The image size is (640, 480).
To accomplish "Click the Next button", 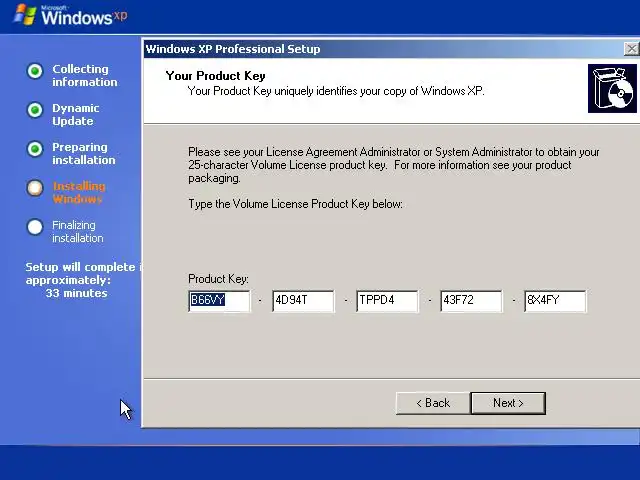I will point(508,403).
